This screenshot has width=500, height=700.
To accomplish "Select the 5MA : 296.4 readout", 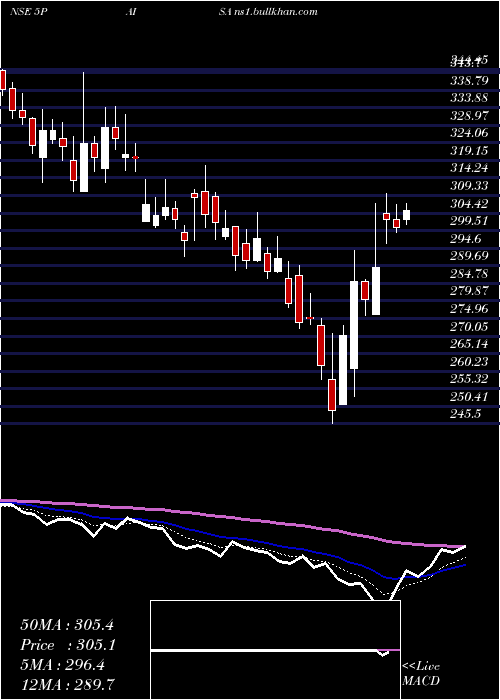I will [63, 665].
